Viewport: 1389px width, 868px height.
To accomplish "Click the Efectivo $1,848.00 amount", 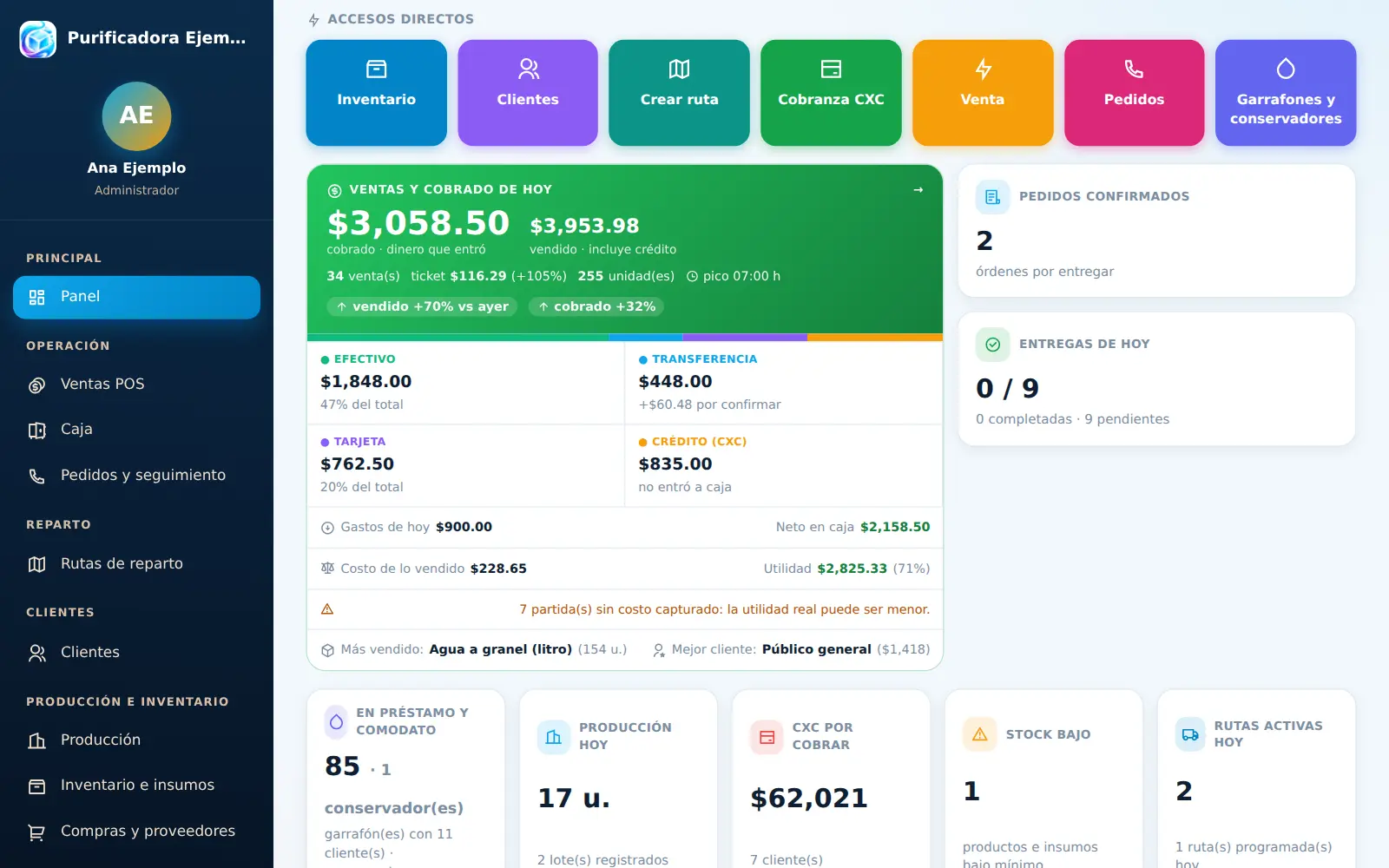I will point(365,381).
